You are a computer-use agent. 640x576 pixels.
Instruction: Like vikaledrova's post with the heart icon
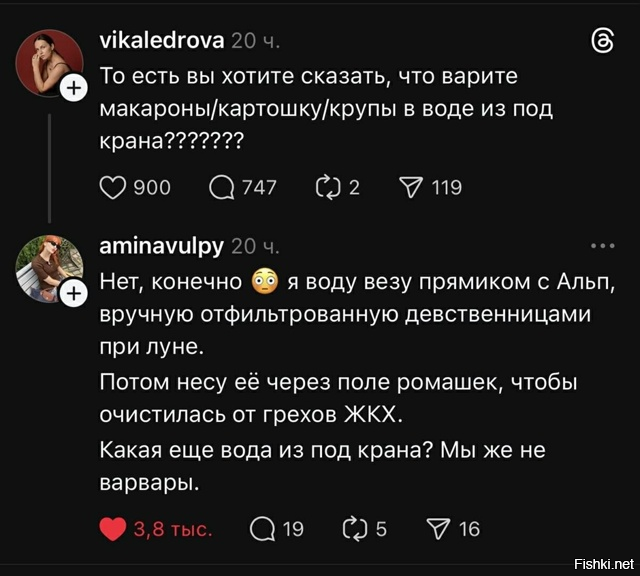pos(116,187)
